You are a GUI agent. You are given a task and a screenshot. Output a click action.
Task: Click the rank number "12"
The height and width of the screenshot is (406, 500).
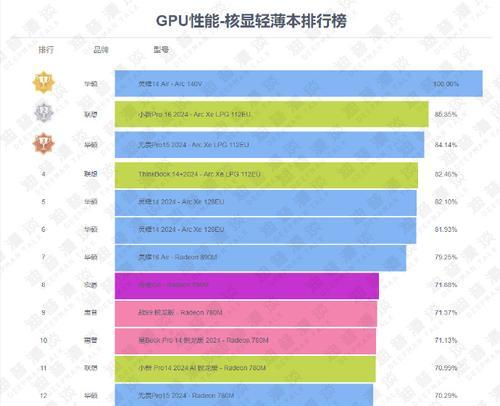point(43,396)
